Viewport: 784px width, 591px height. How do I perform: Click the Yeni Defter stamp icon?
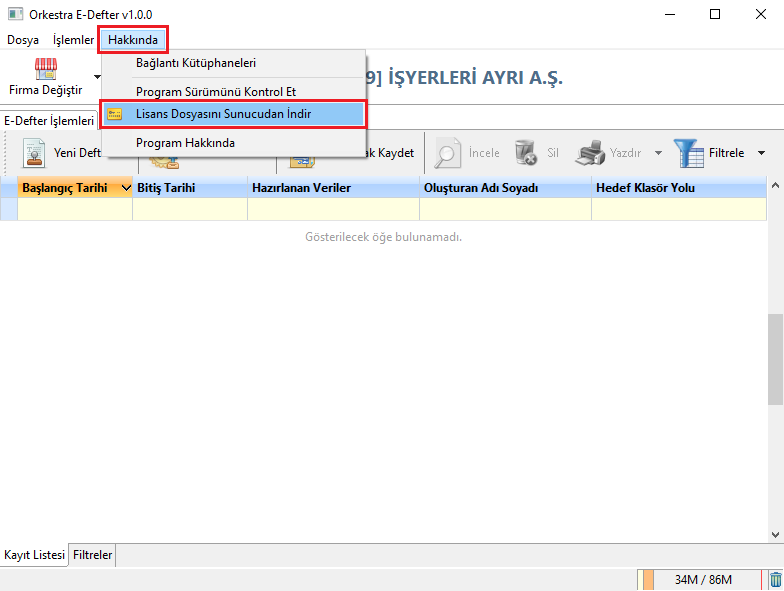click(x=35, y=153)
